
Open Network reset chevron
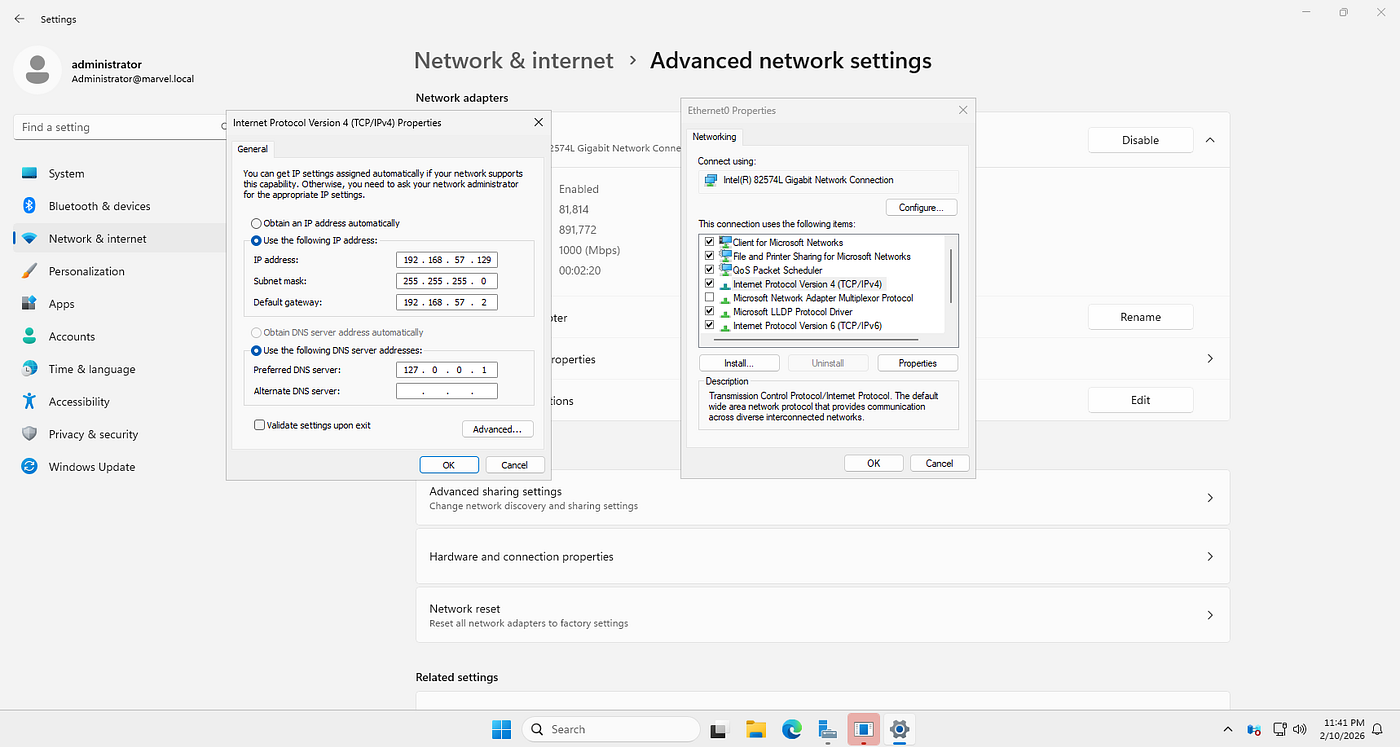point(1210,615)
